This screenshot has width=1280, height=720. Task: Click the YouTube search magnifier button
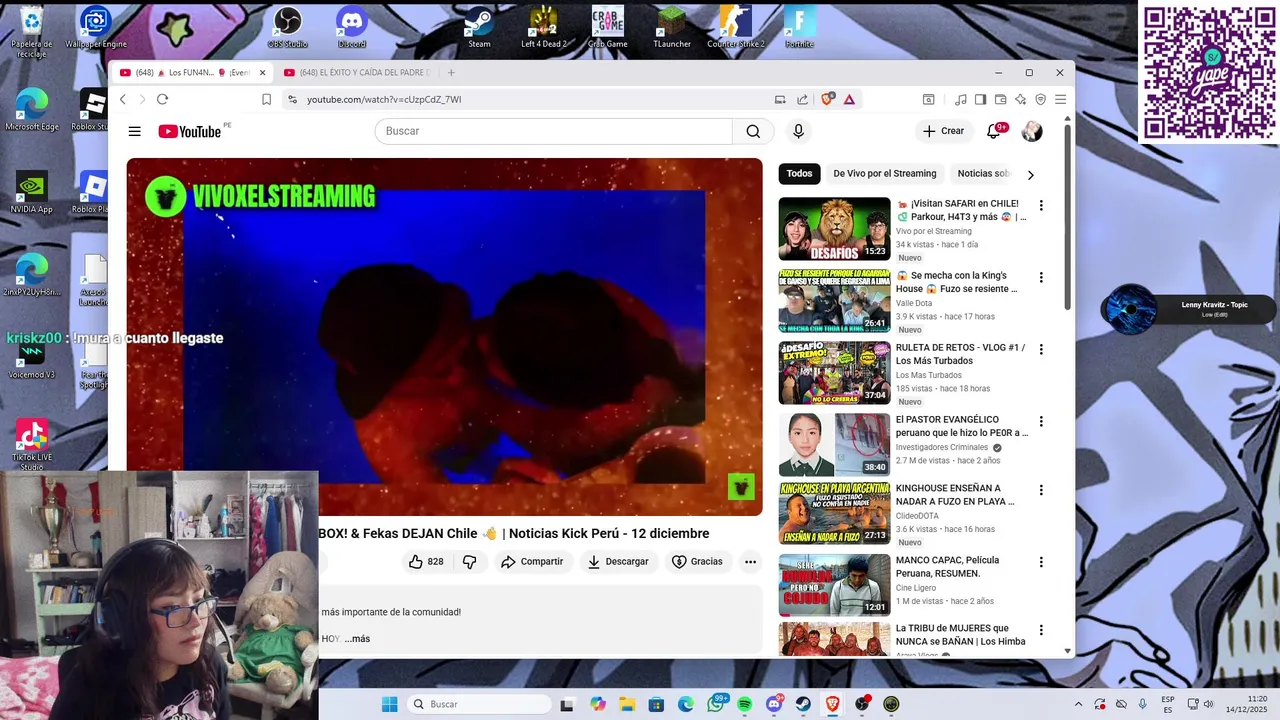pyautogui.click(x=753, y=131)
